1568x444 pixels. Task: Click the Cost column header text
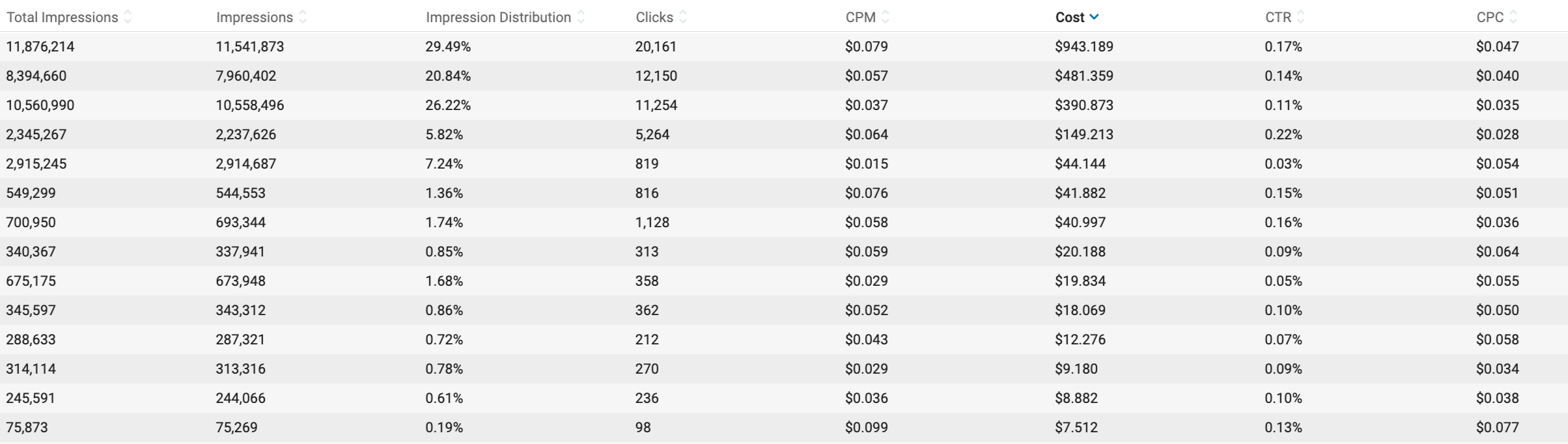pos(1069,18)
